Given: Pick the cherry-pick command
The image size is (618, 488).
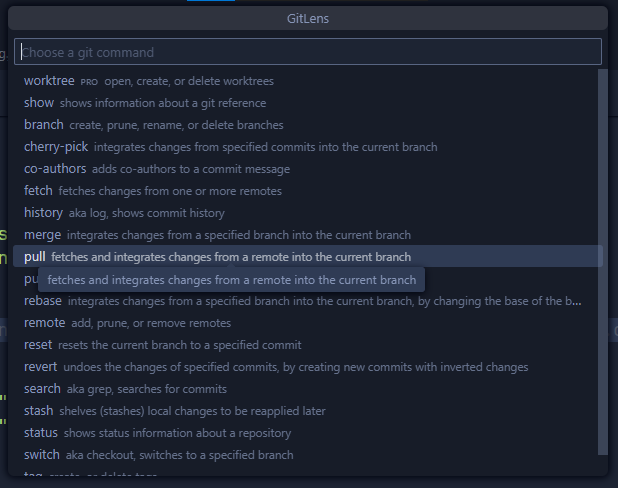Looking at the screenshot, I should tap(56, 147).
